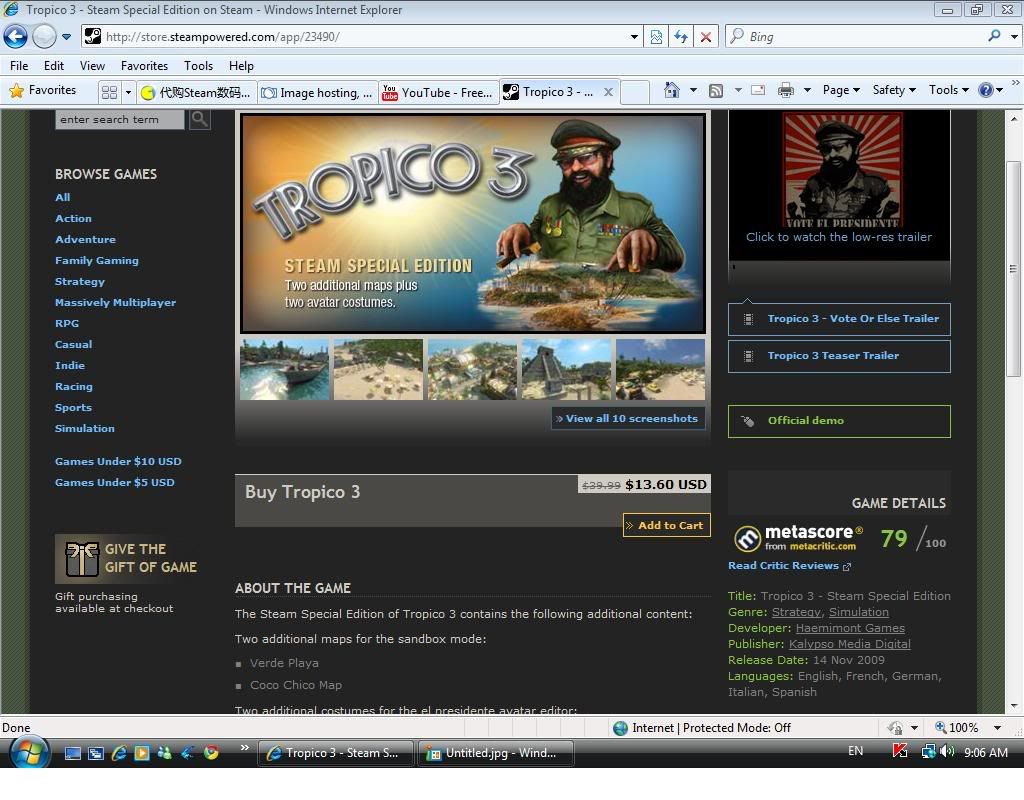The height and width of the screenshot is (800, 1024).
Task: Switch to Untitled.jpg taskbar window
Action: coord(496,753)
